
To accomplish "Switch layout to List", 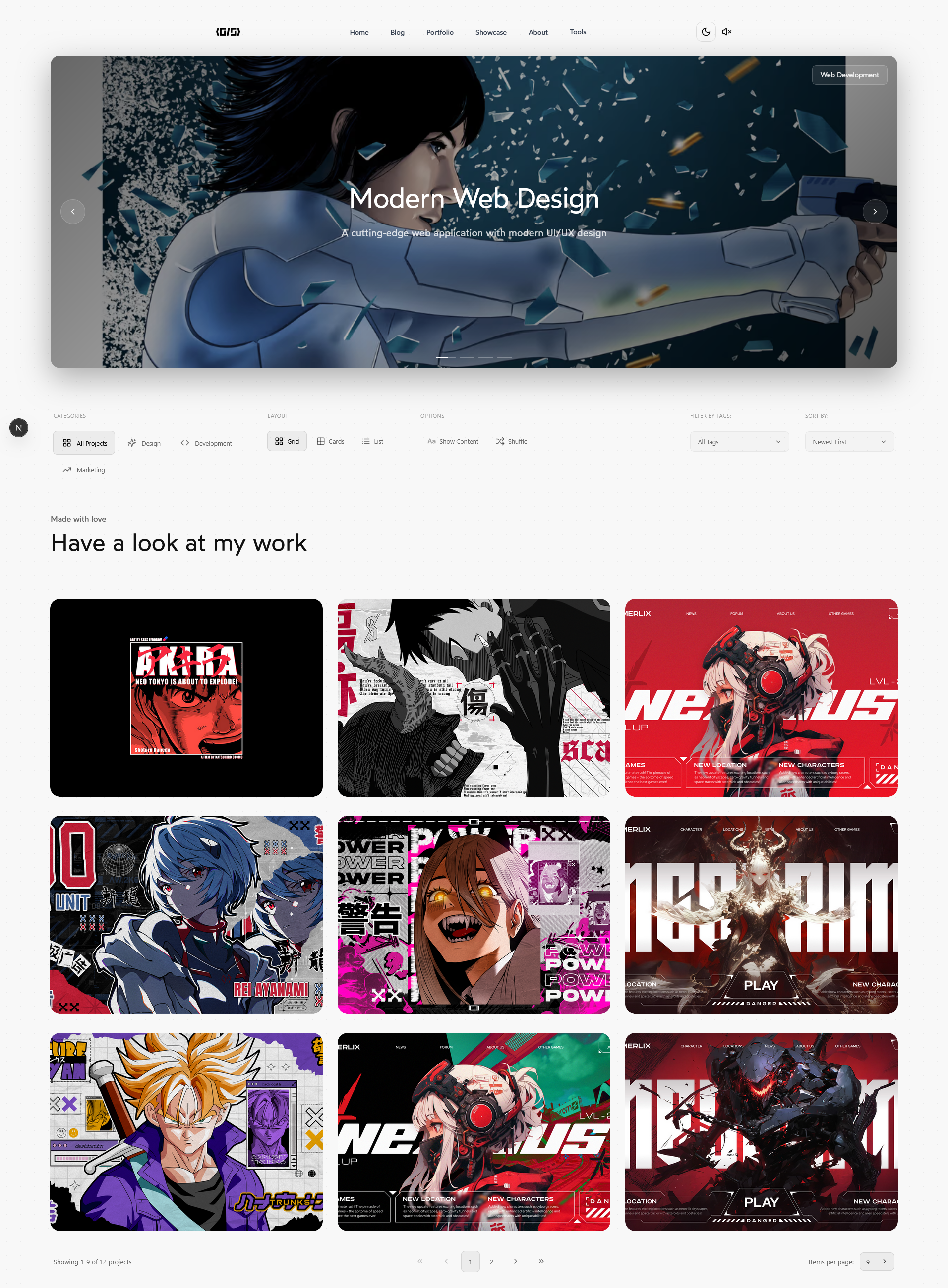I will tap(372, 441).
